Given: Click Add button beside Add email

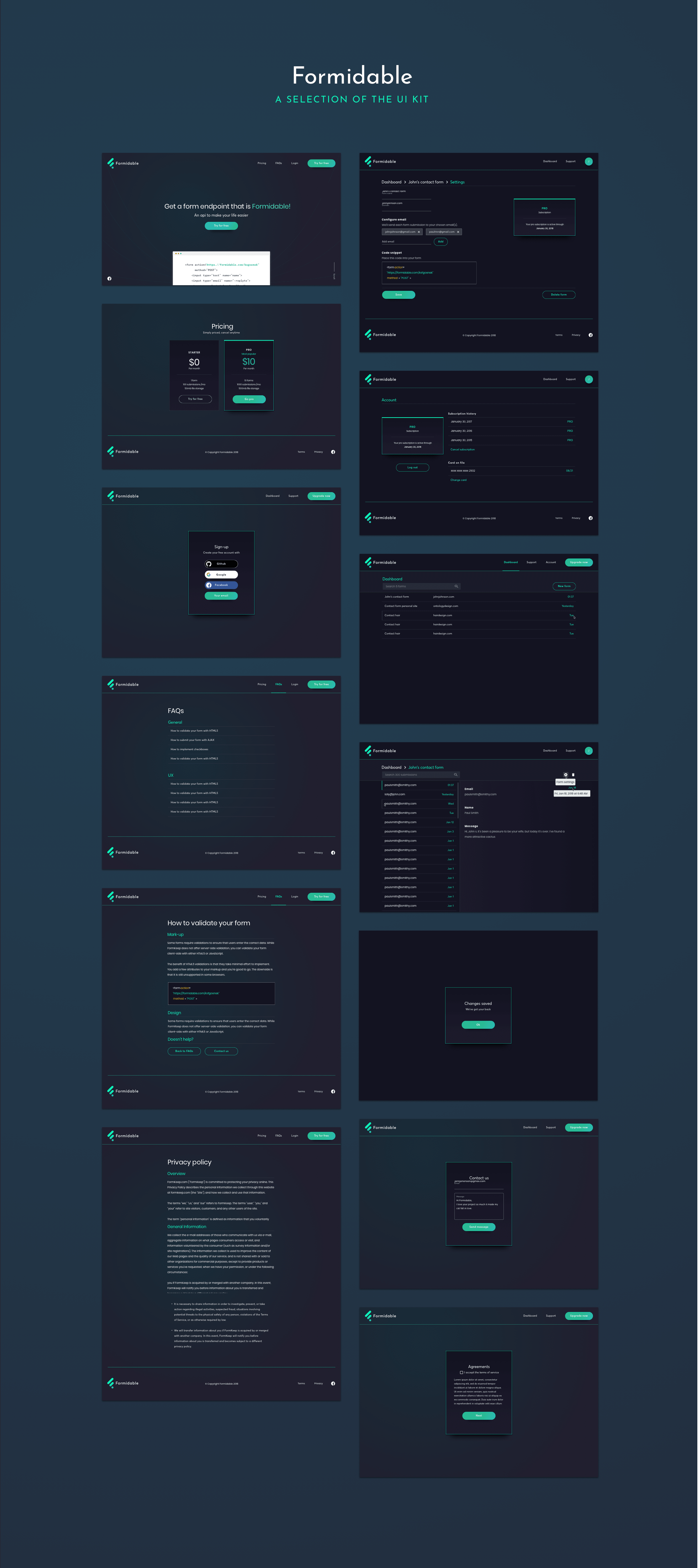Looking at the screenshot, I should pyautogui.click(x=441, y=242).
